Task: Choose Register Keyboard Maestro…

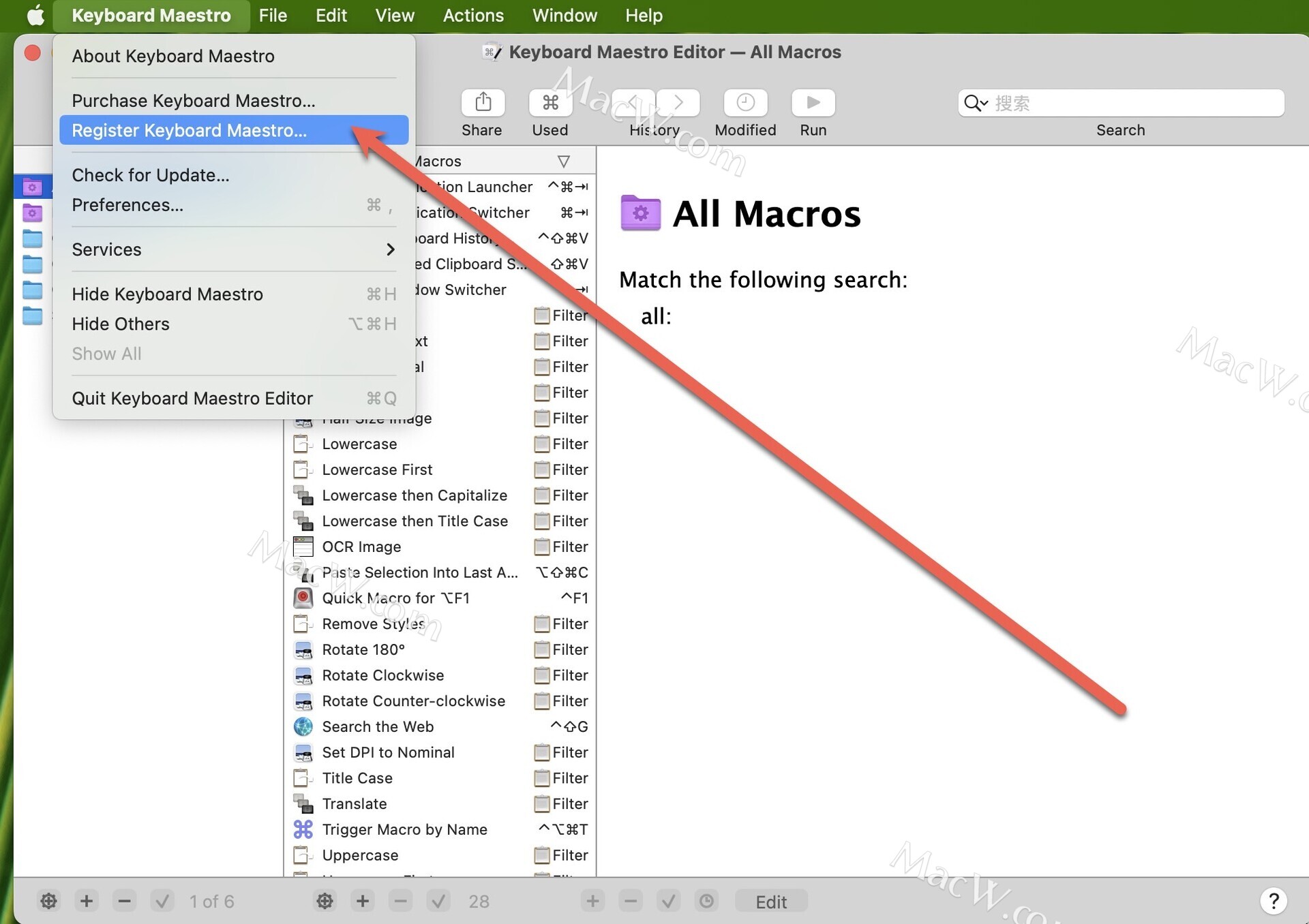Action: 234,130
